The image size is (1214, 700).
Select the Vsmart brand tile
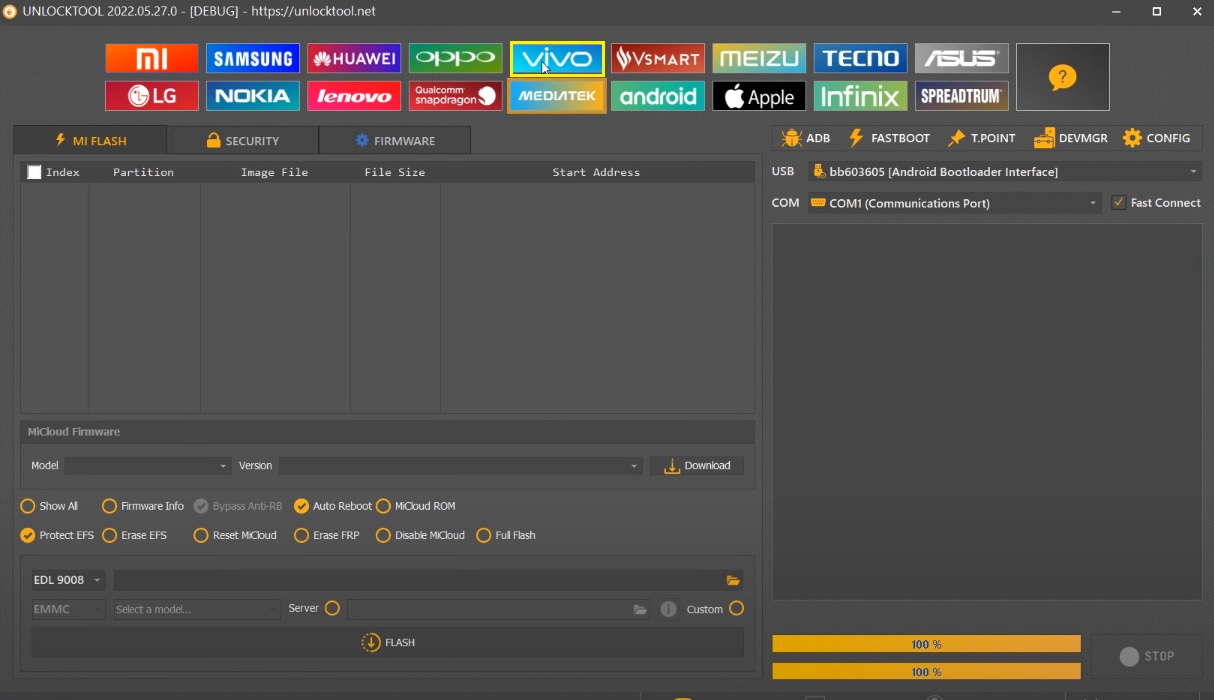click(658, 58)
